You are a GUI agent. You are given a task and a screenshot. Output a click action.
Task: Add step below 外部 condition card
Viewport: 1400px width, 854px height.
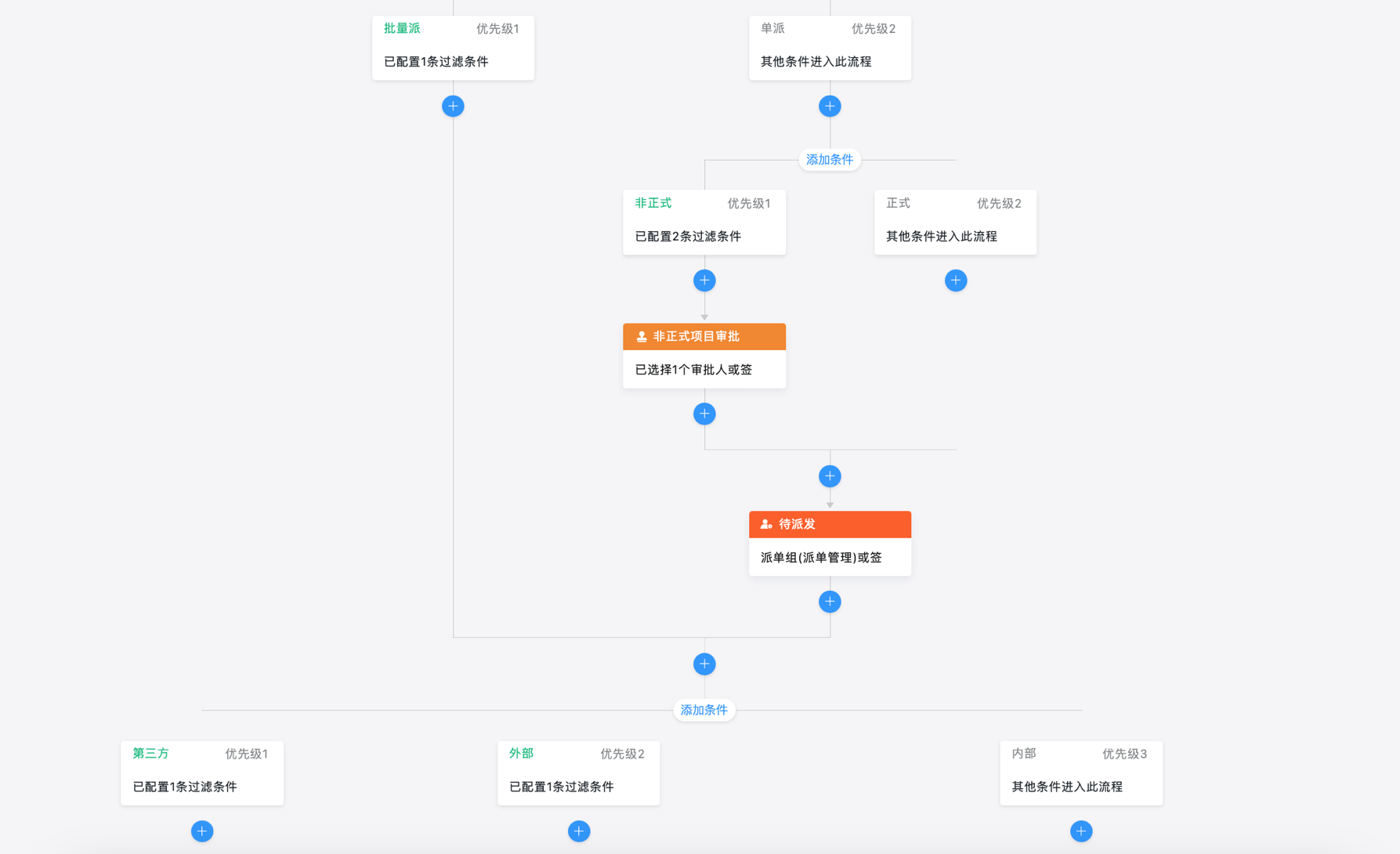(579, 831)
